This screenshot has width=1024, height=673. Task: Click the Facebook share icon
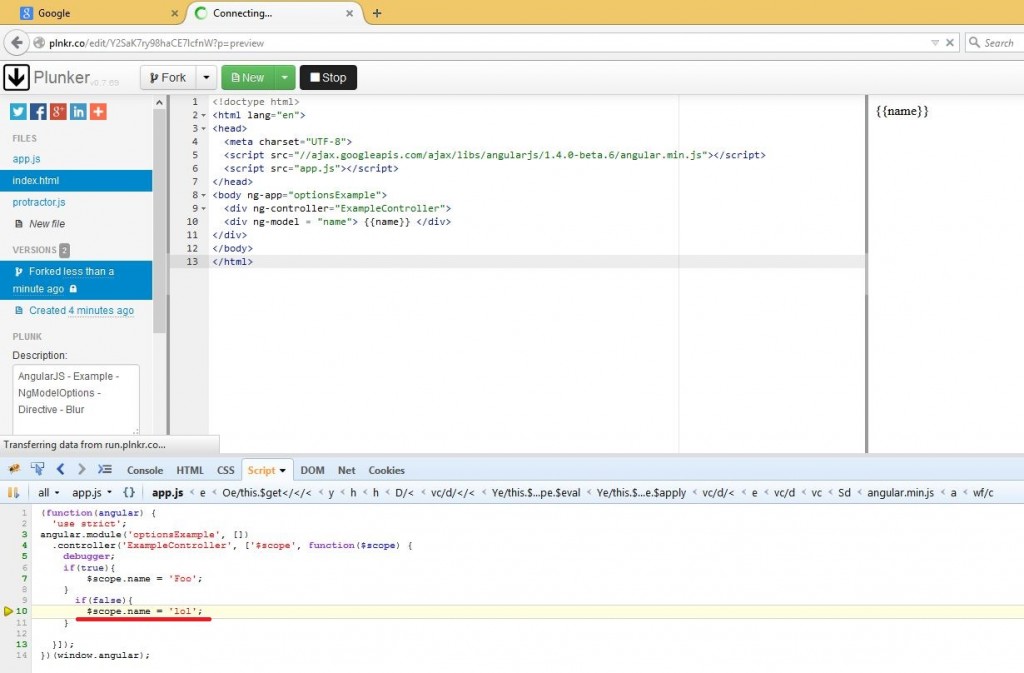[x=38, y=112]
